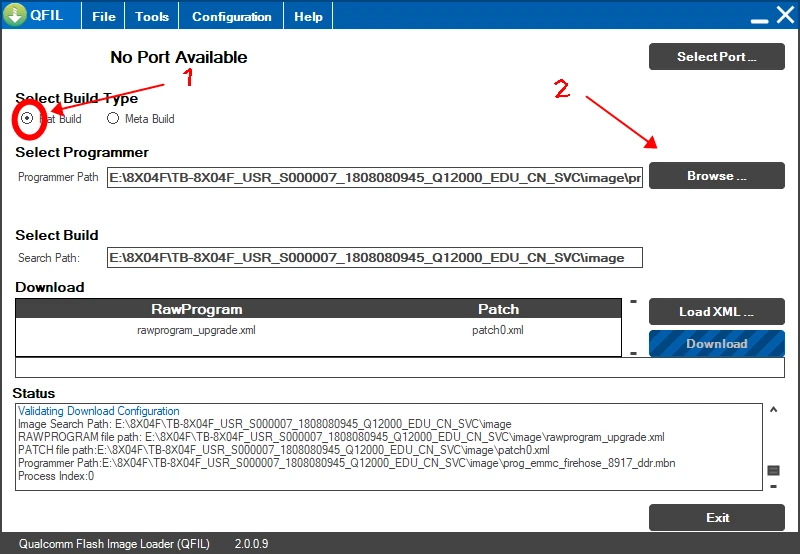Click the QFIL green download logo
Image resolution: width=800 pixels, height=554 pixels.
(x=16, y=16)
